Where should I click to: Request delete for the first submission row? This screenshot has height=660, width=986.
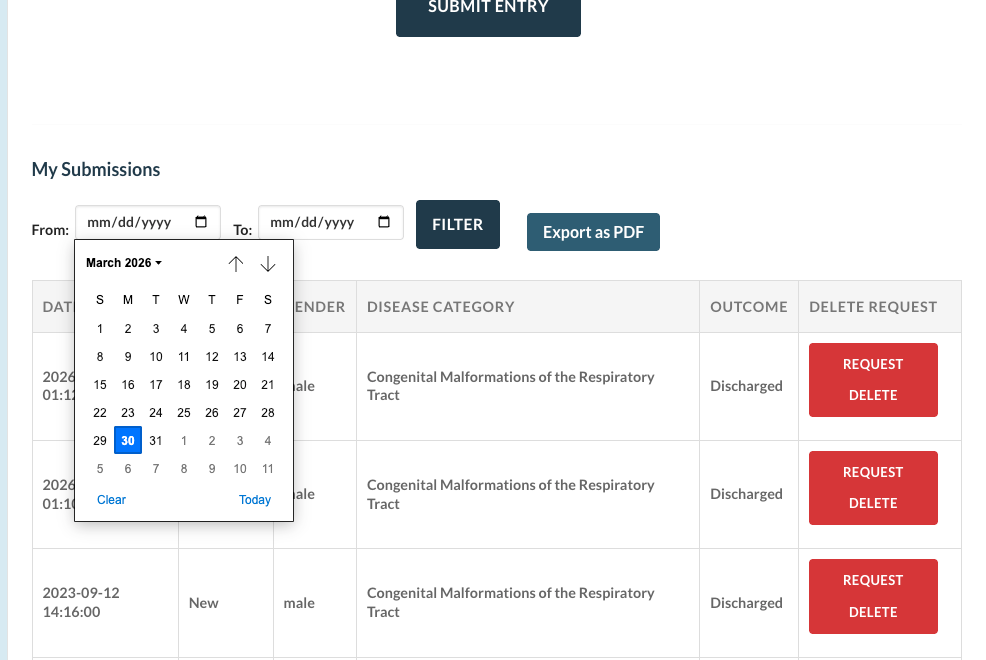tap(873, 380)
